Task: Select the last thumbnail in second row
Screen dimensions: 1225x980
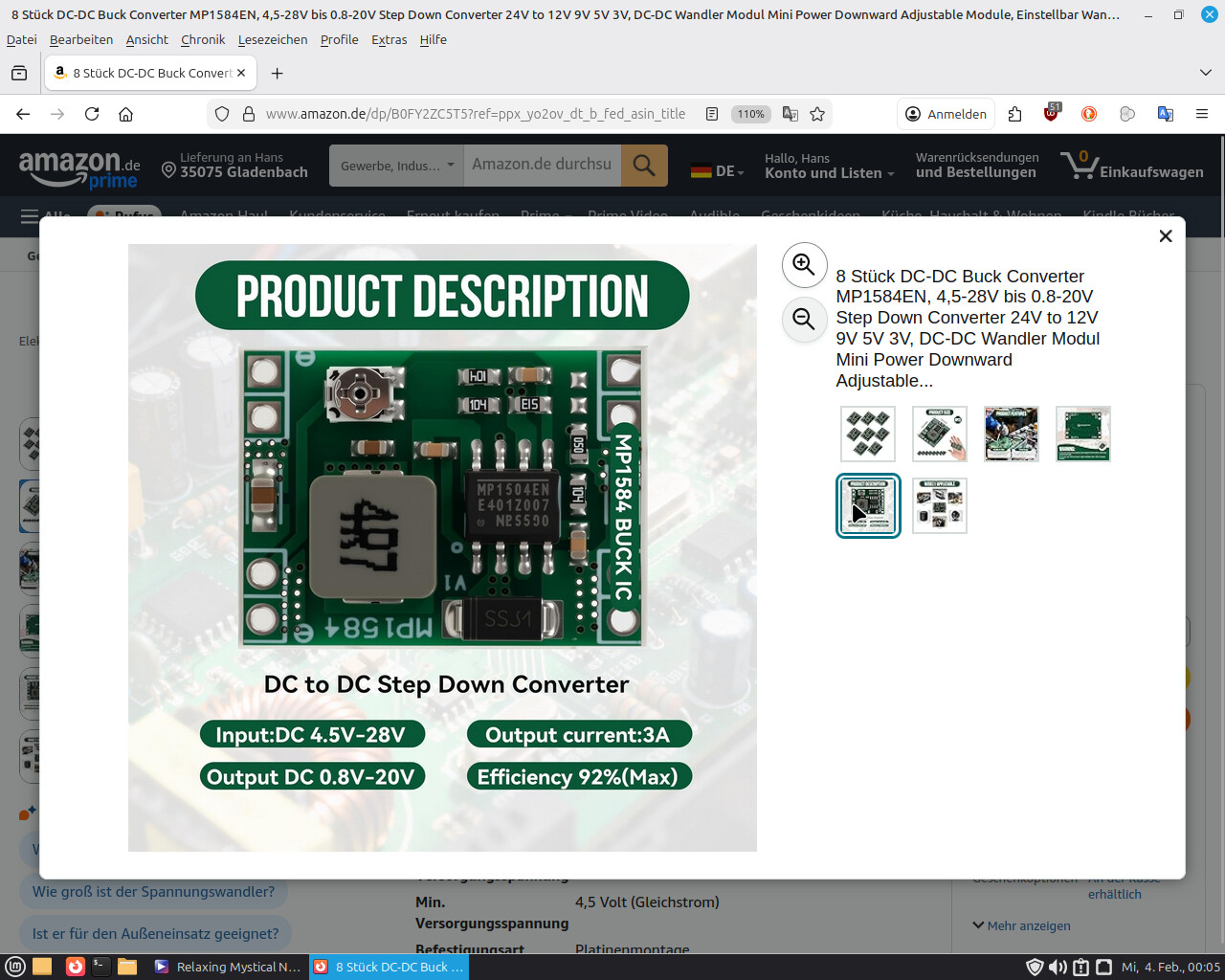Action: click(x=940, y=505)
